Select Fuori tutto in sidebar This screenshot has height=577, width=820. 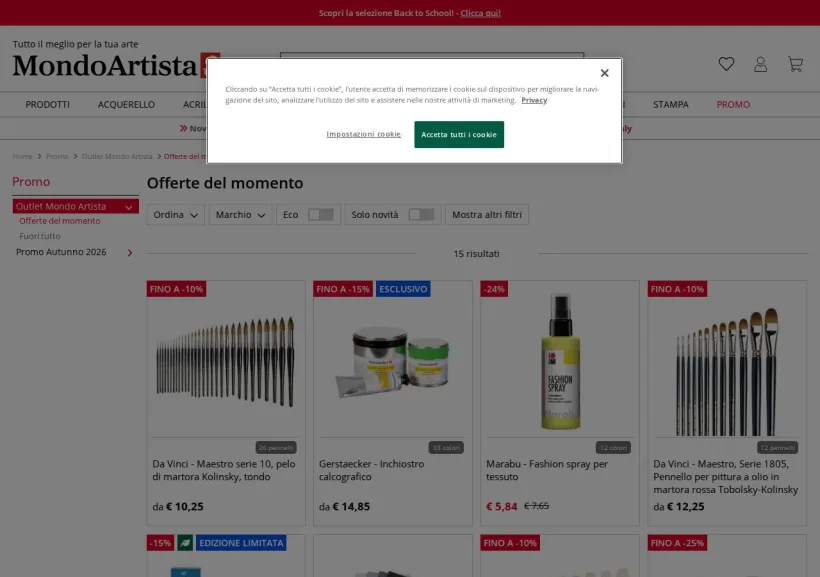(40, 236)
